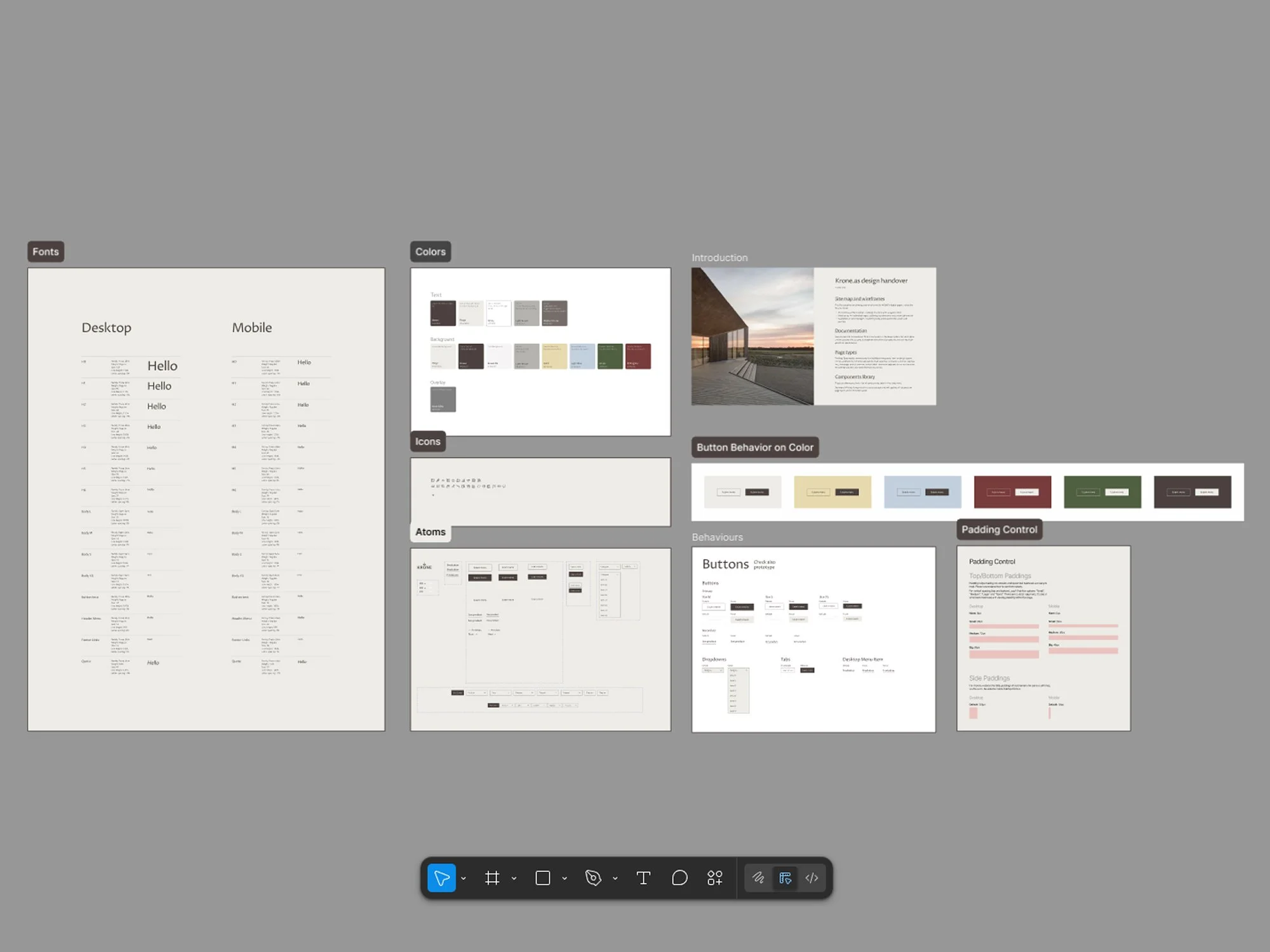Open the shape tools dropdown chevron
The height and width of the screenshot is (952, 1270).
565,878
